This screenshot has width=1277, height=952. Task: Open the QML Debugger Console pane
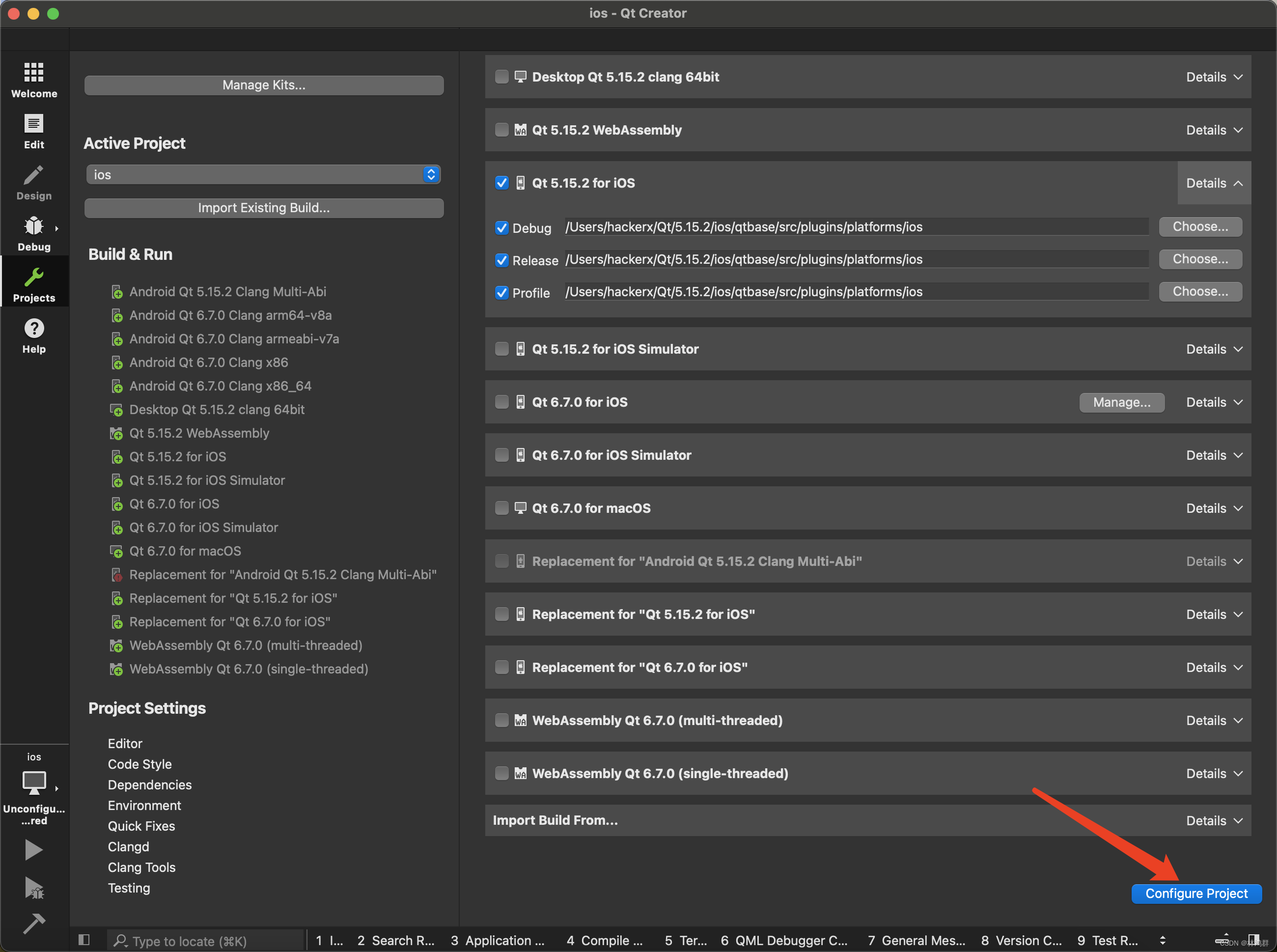[784, 941]
